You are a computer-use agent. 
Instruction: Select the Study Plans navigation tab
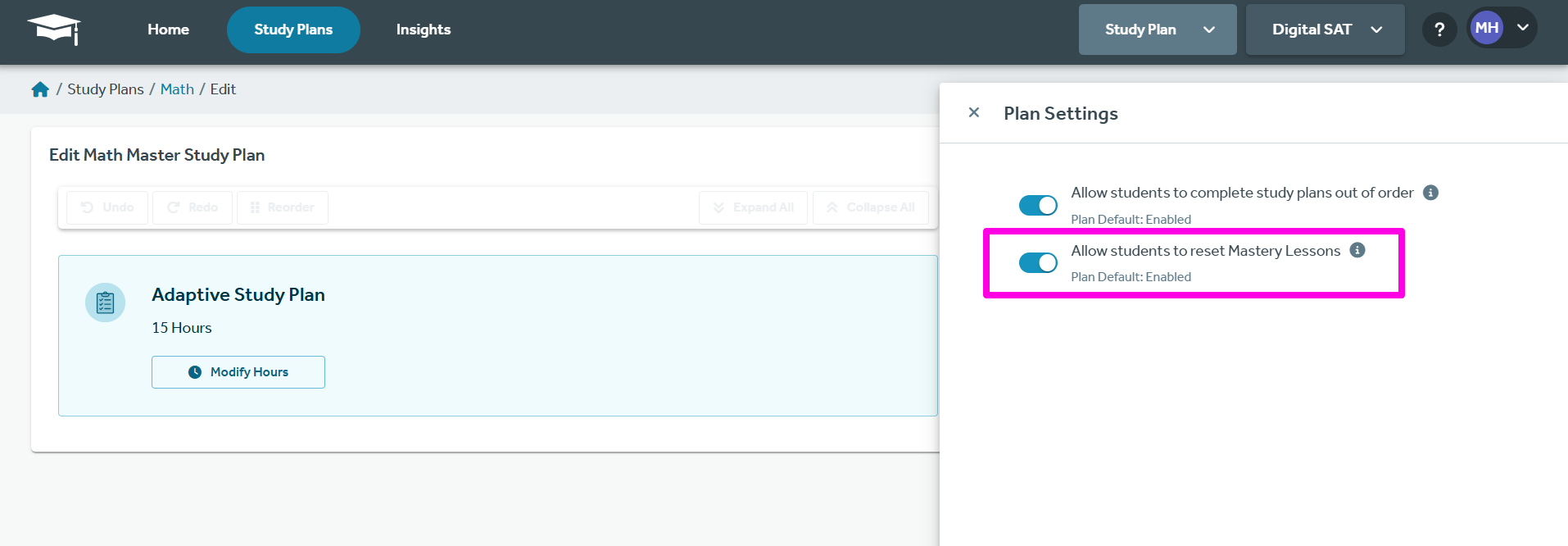click(293, 30)
